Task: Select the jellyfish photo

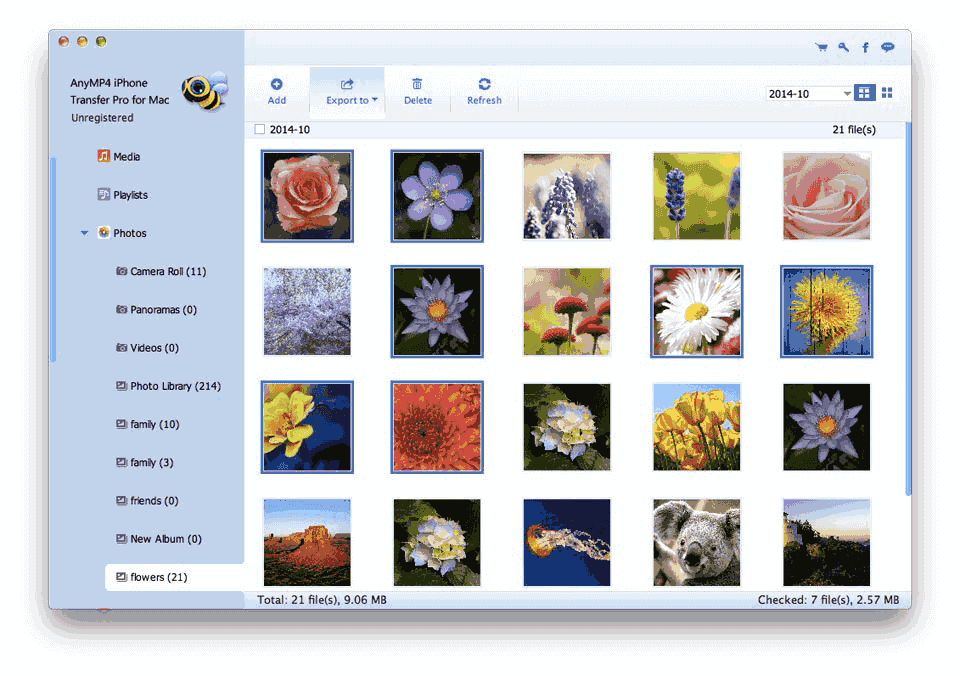Action: (567, 543)
